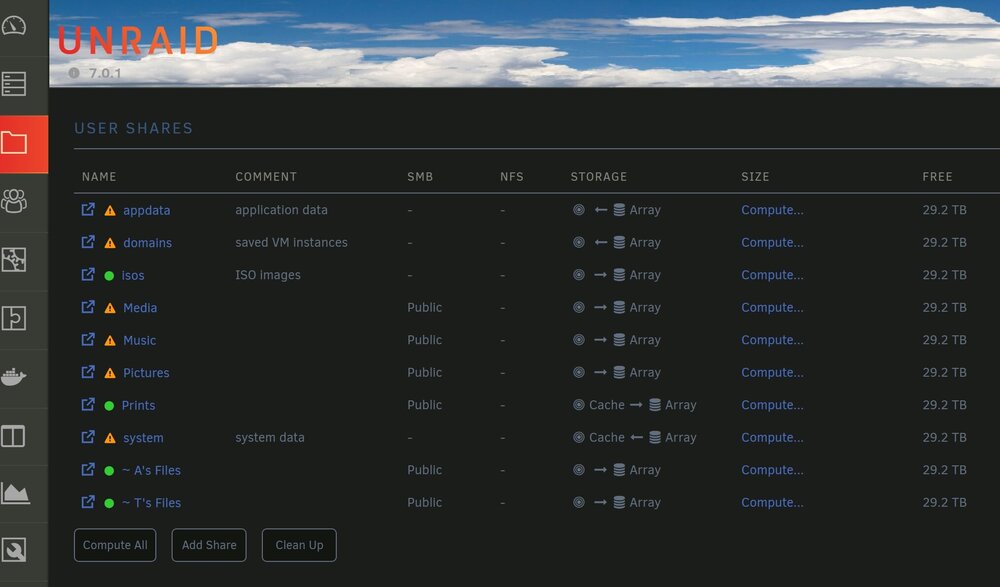Click the green status dot next to isos

pyautogui.click(x=109, y=276)
